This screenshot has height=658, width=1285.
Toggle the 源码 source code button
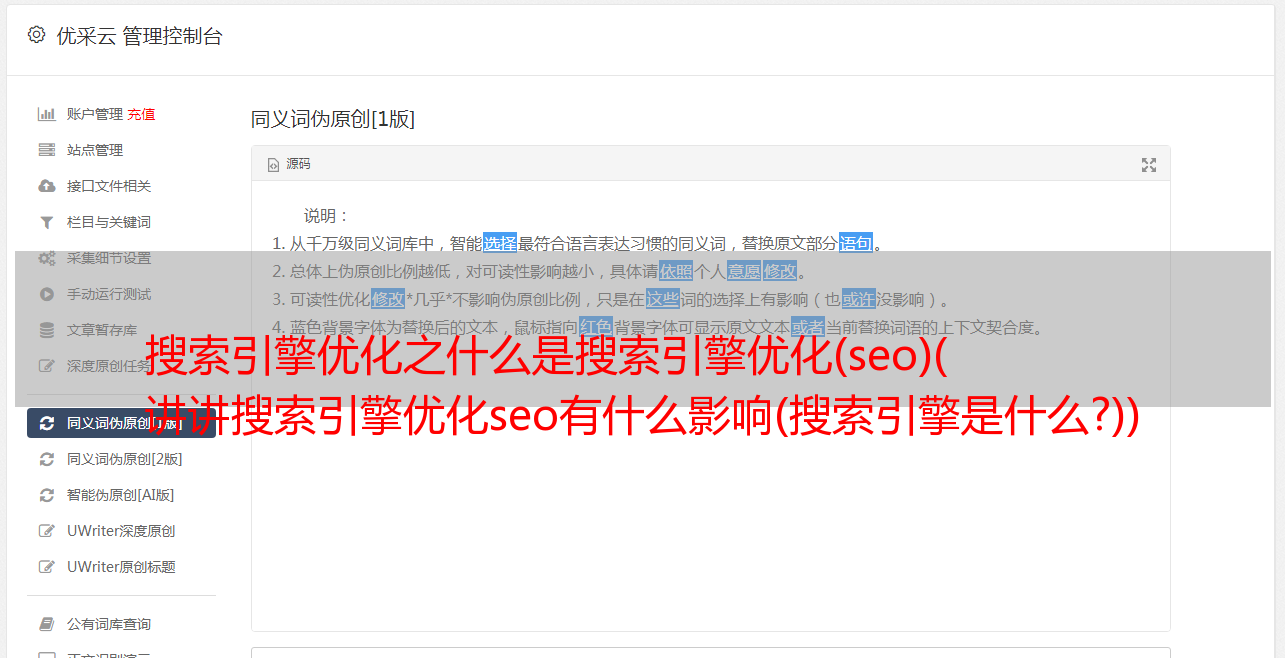[x=289, y=164]
